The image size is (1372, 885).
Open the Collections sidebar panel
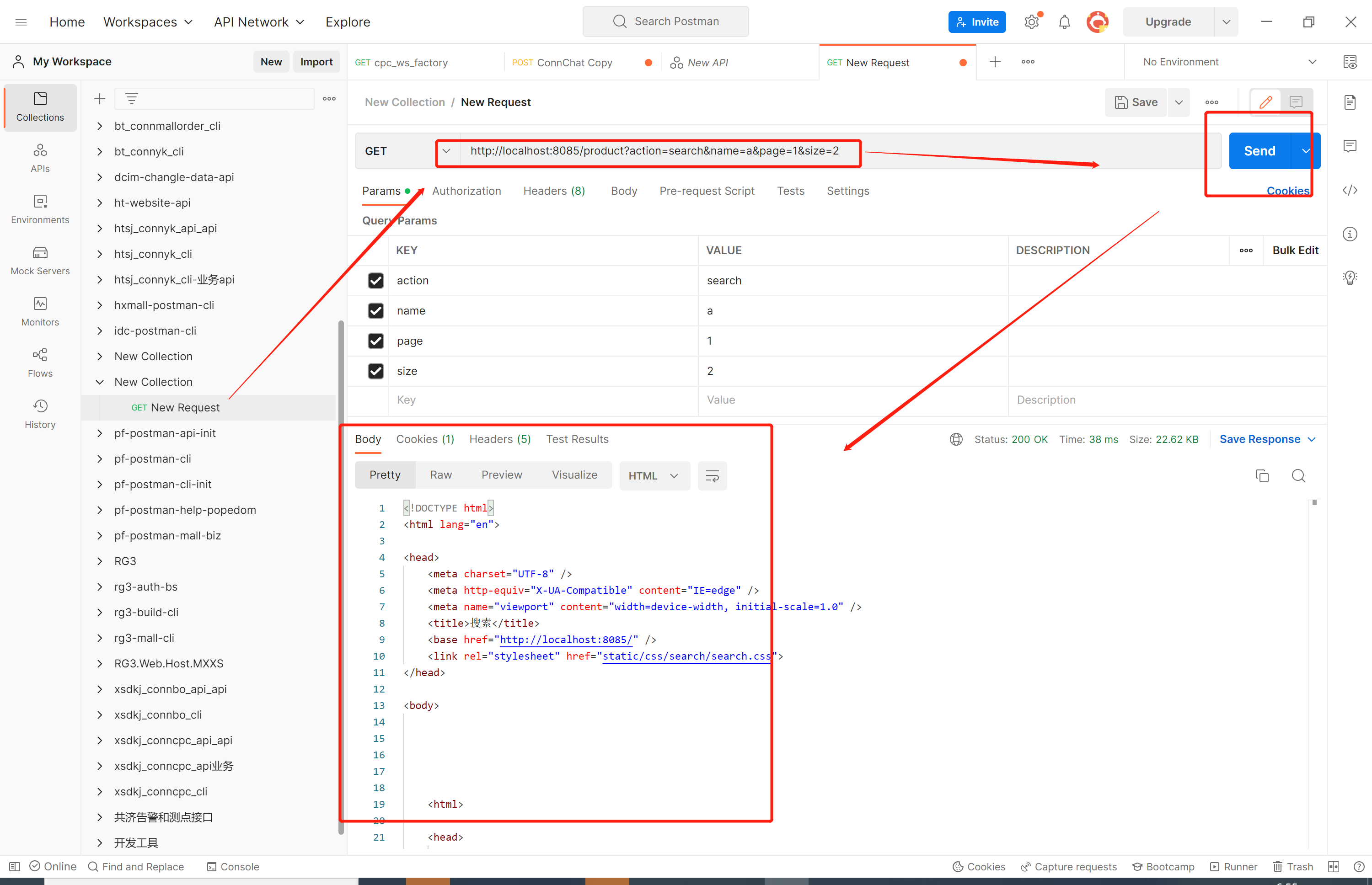[x=40, y=107]
